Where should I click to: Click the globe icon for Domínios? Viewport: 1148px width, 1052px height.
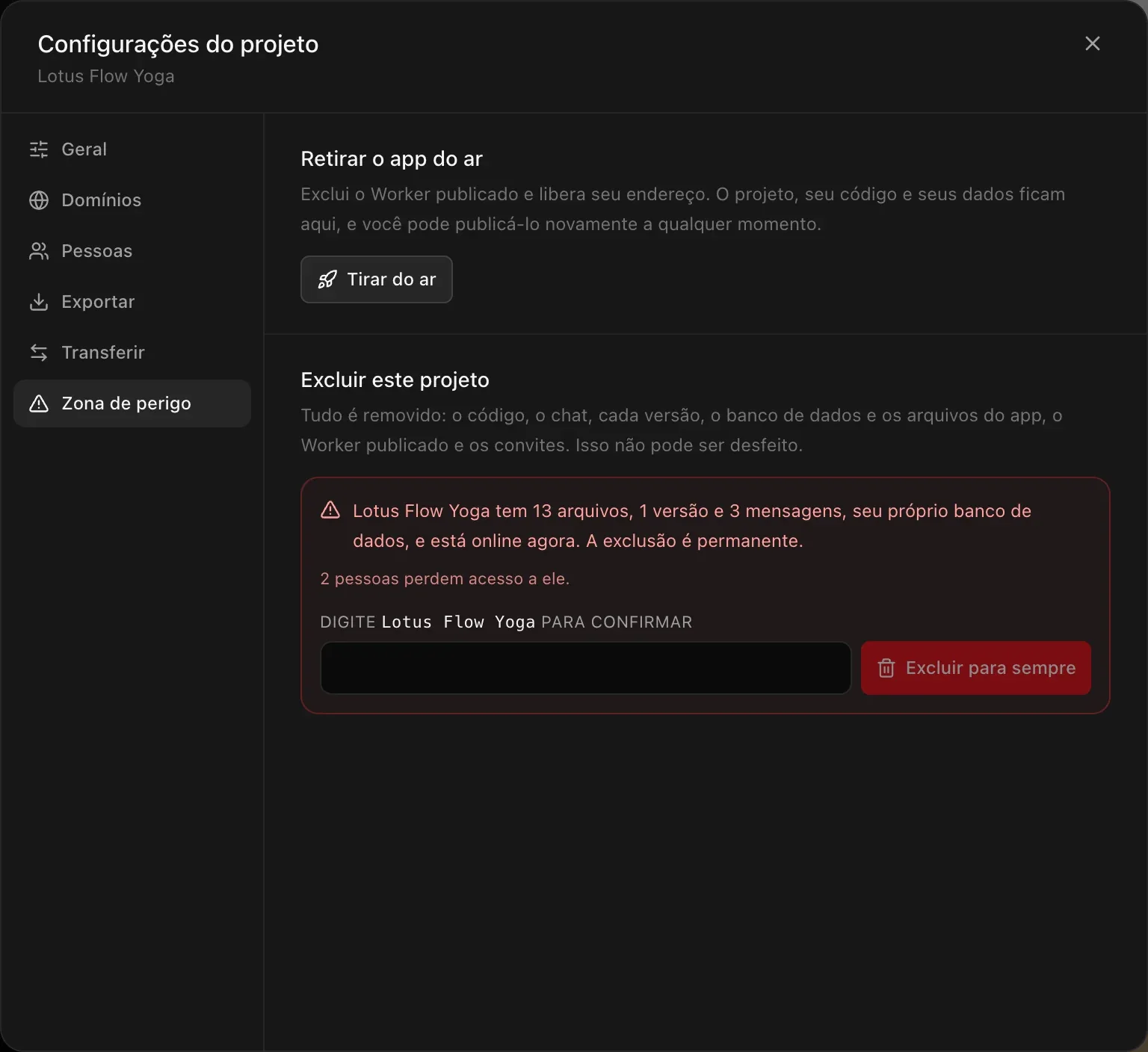[39, 200]
